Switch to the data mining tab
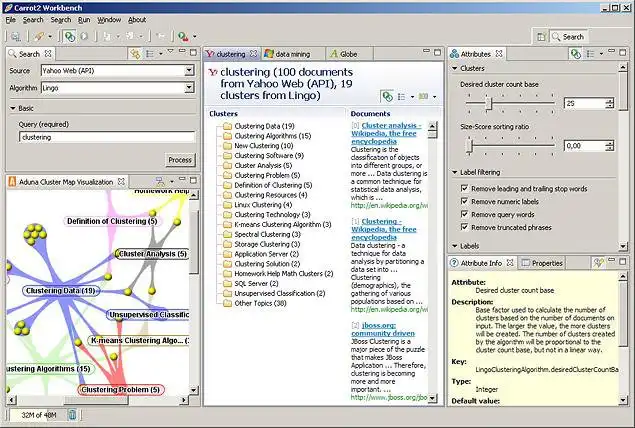Viewport: 635px width, 428px height. pos(292,53)
